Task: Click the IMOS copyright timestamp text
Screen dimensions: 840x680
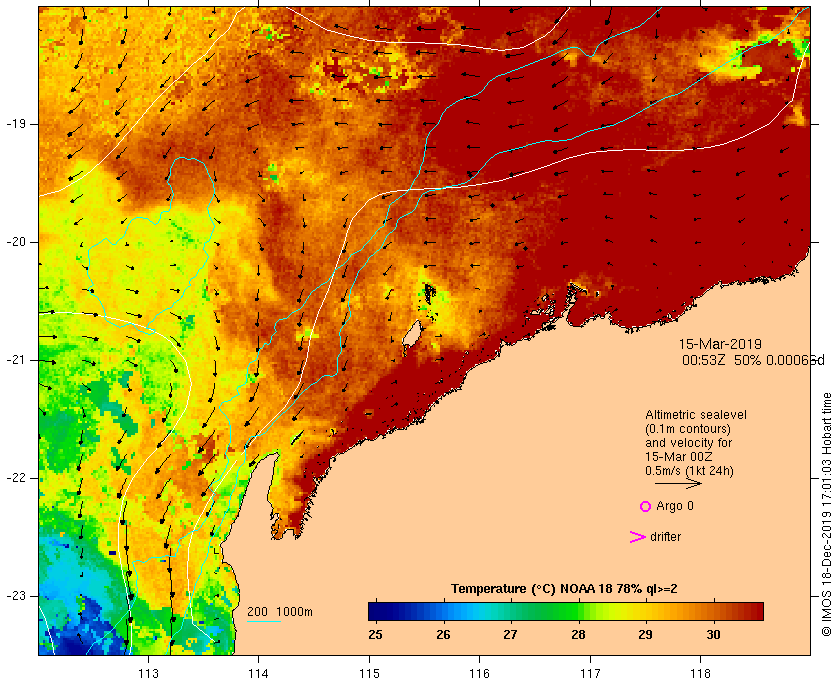Action: tap(826, 514)
